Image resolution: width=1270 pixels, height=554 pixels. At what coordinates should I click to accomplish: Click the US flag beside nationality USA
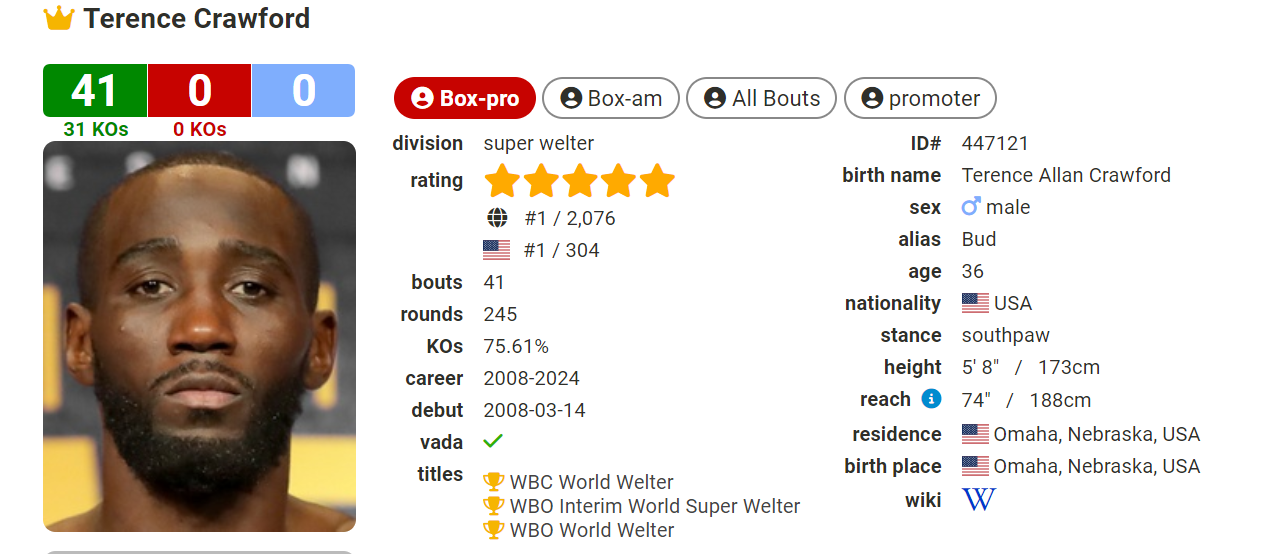point(975,303)
